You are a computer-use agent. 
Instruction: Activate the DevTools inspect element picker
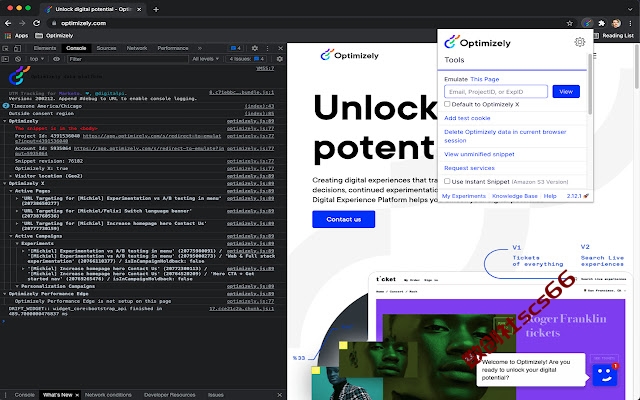tap(6, 48)
